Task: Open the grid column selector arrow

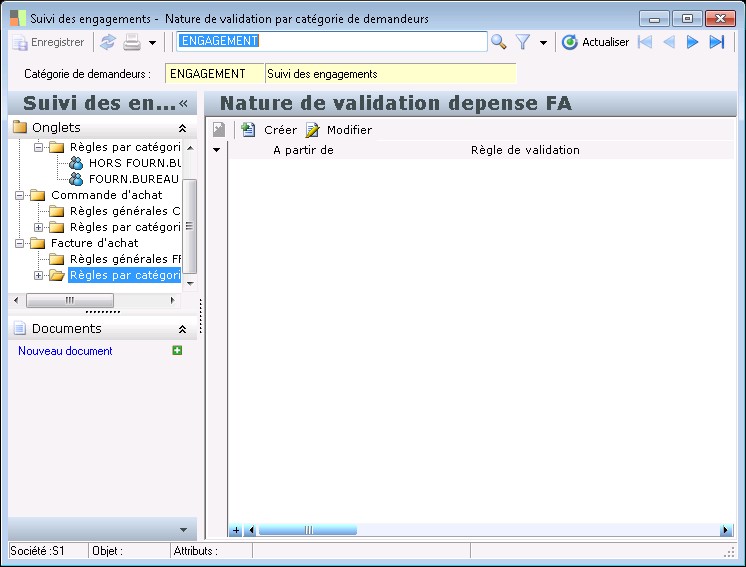Action: (x=216, y=150)
